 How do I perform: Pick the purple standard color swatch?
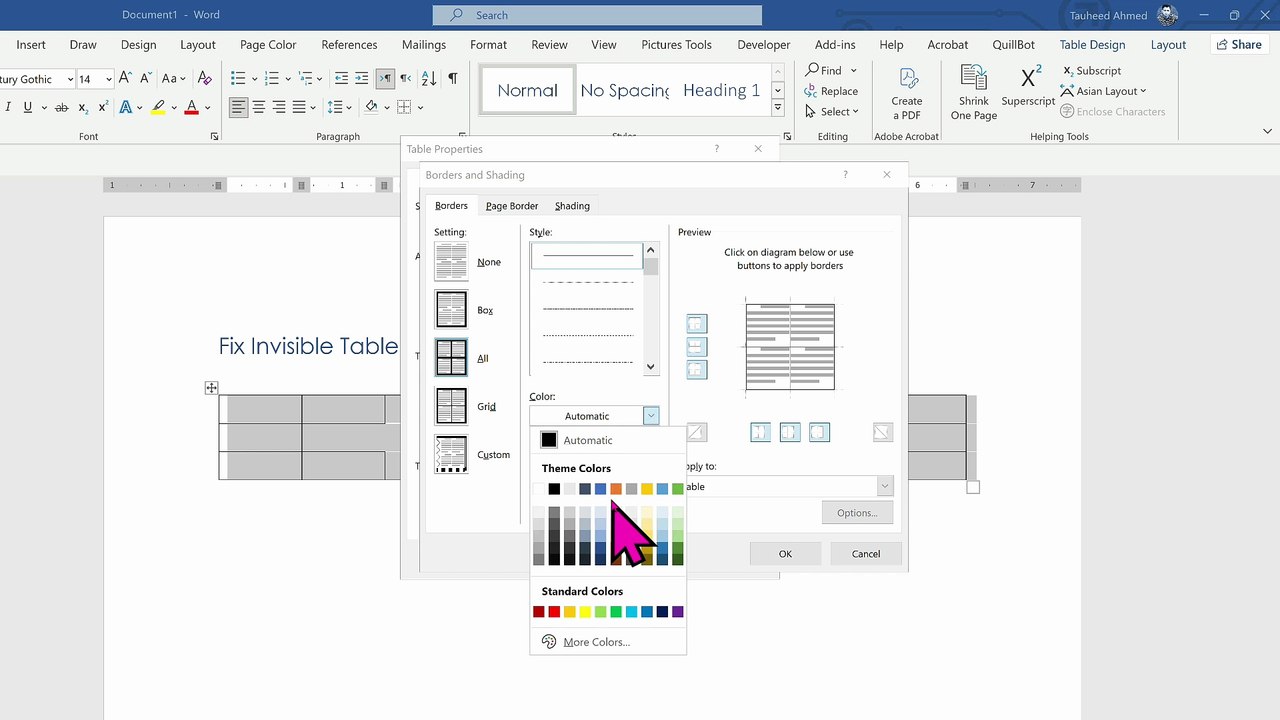point(678,611)
